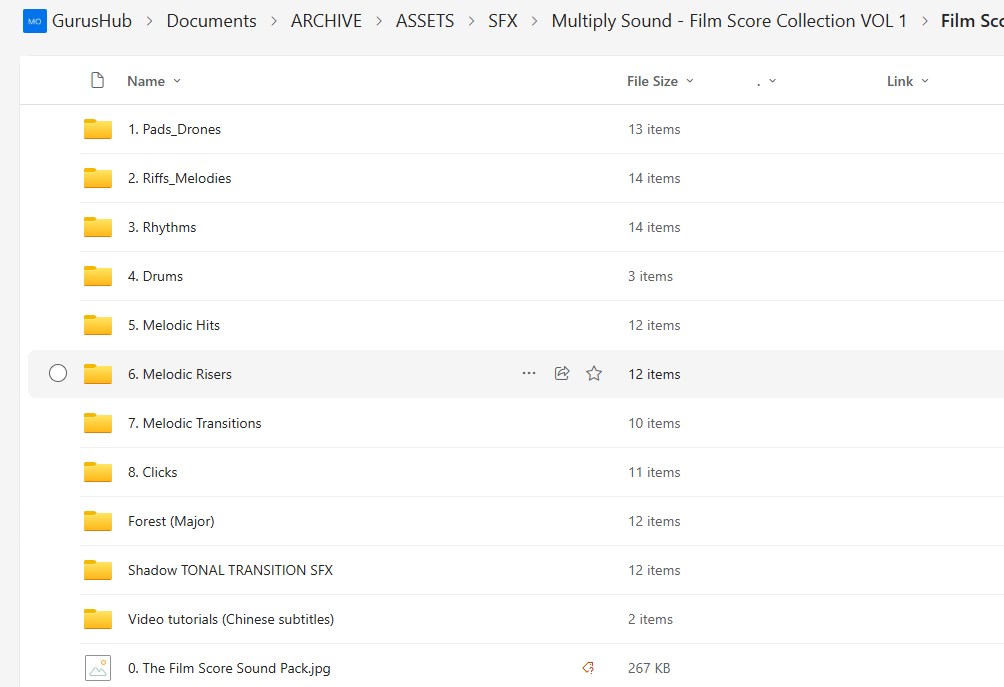
Task: Go to ARCHIVE folder in breadcrumb
Action: (x=326, y=21)
